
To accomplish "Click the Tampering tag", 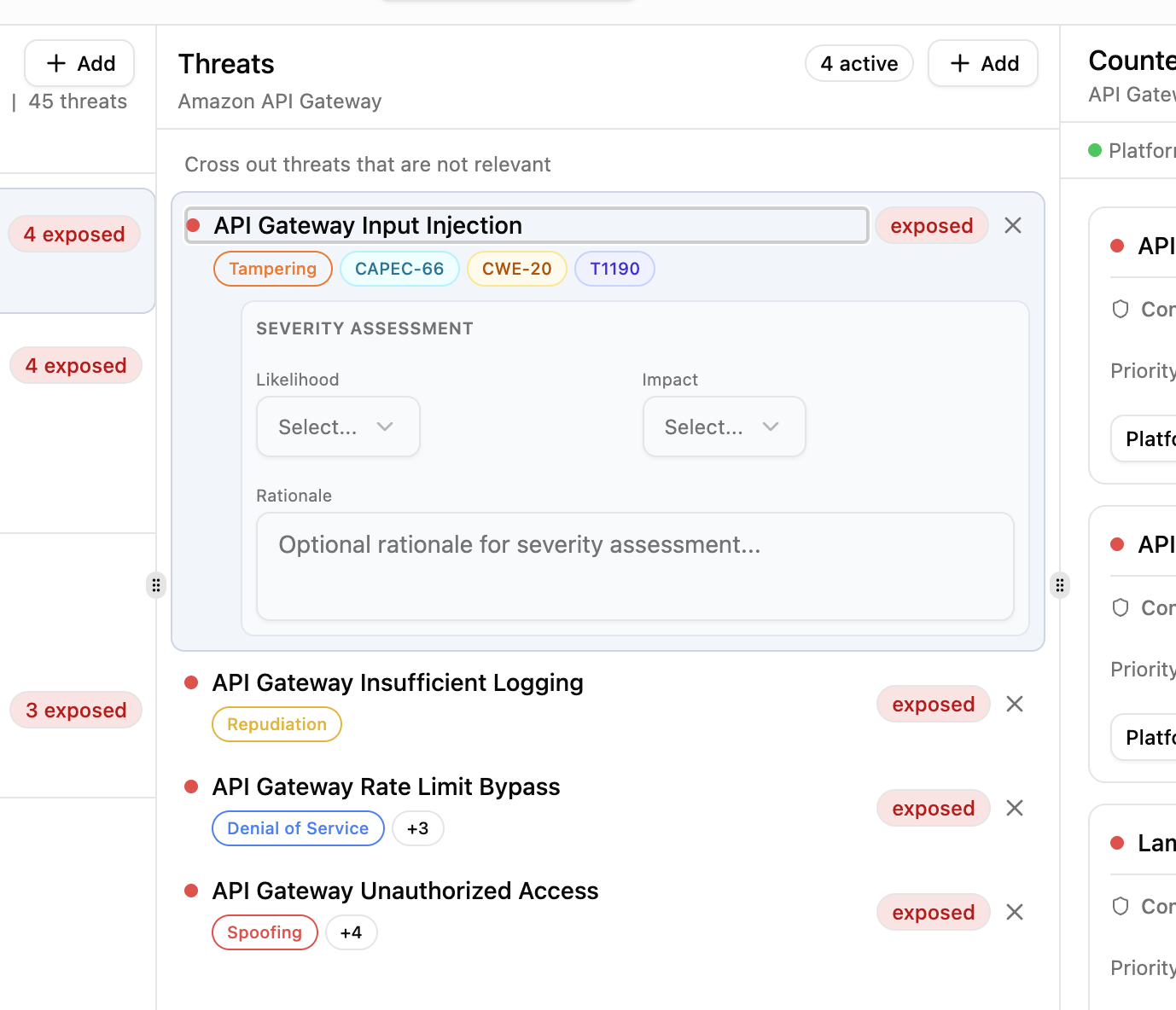I will click(x=273, y=269).
